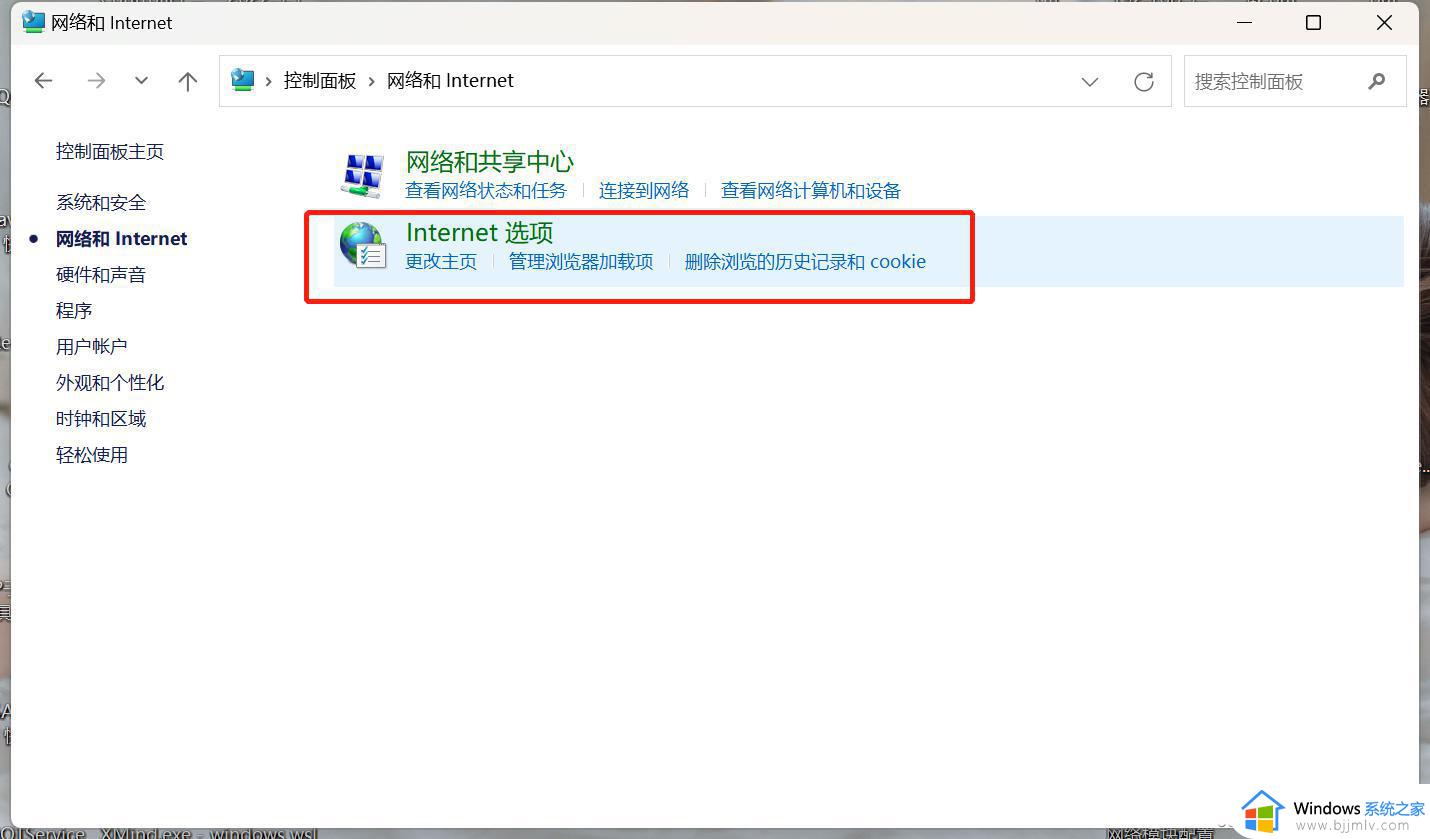This screenshot has width=1430, height=839.
Task: Click 删除浏览的历史记录和 cookie link
Action: coord(805,261)
